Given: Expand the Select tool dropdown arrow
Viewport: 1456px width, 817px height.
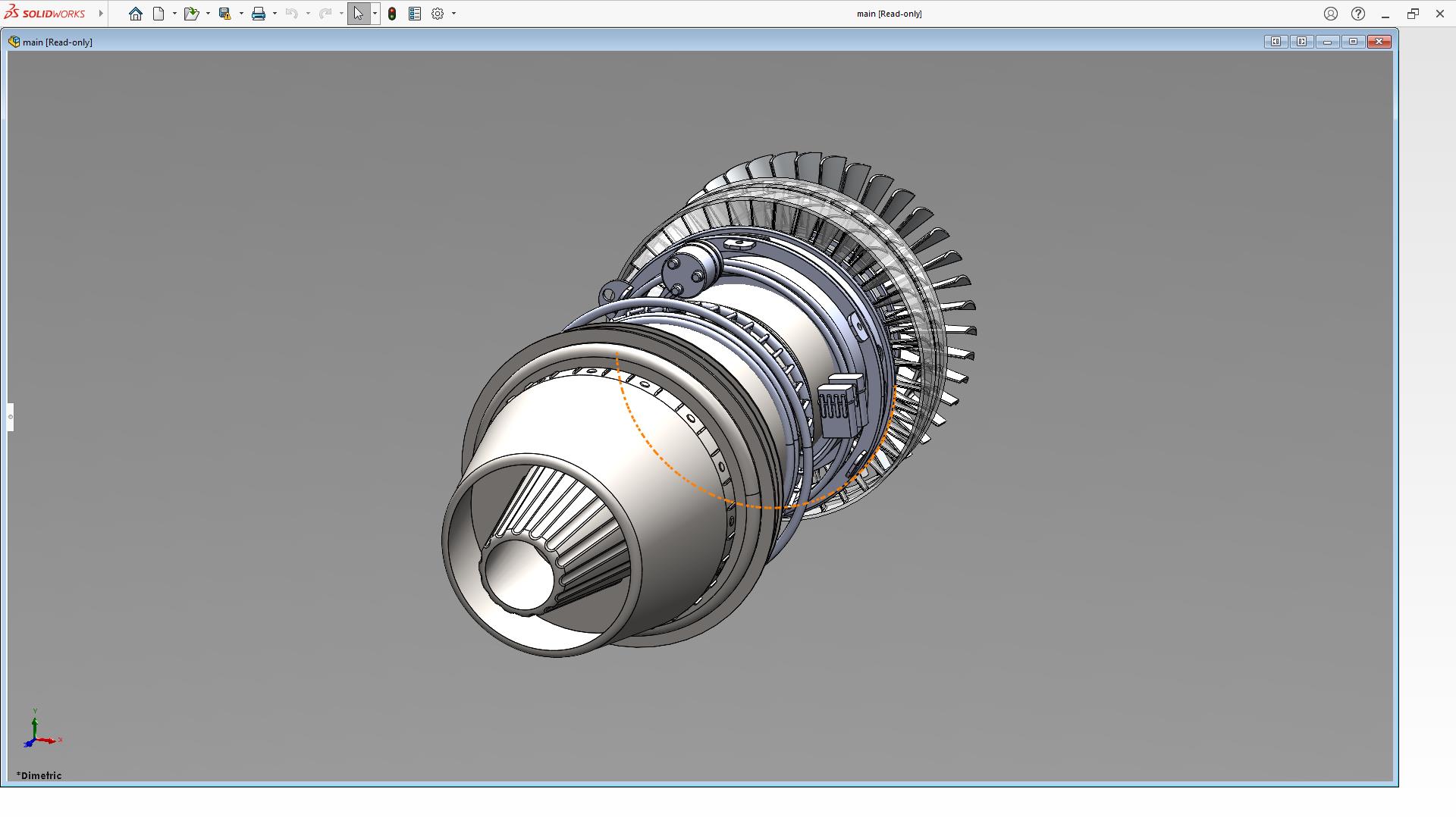Looking at the screenshot, I should click(375, 14).
